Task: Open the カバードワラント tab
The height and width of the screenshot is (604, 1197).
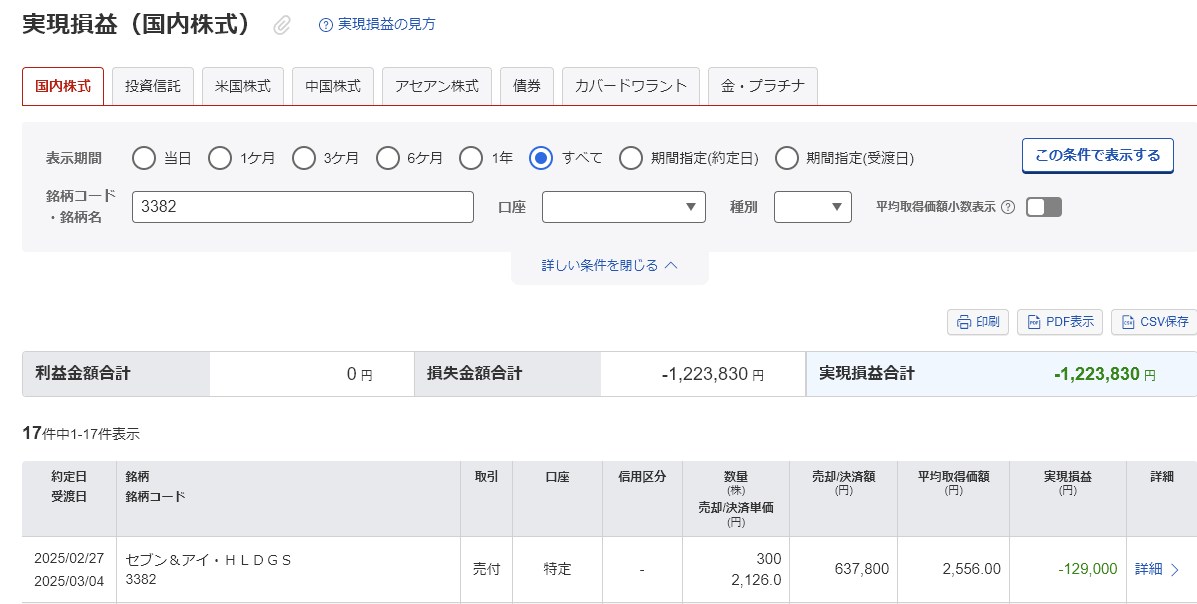Action: [631, 86]
